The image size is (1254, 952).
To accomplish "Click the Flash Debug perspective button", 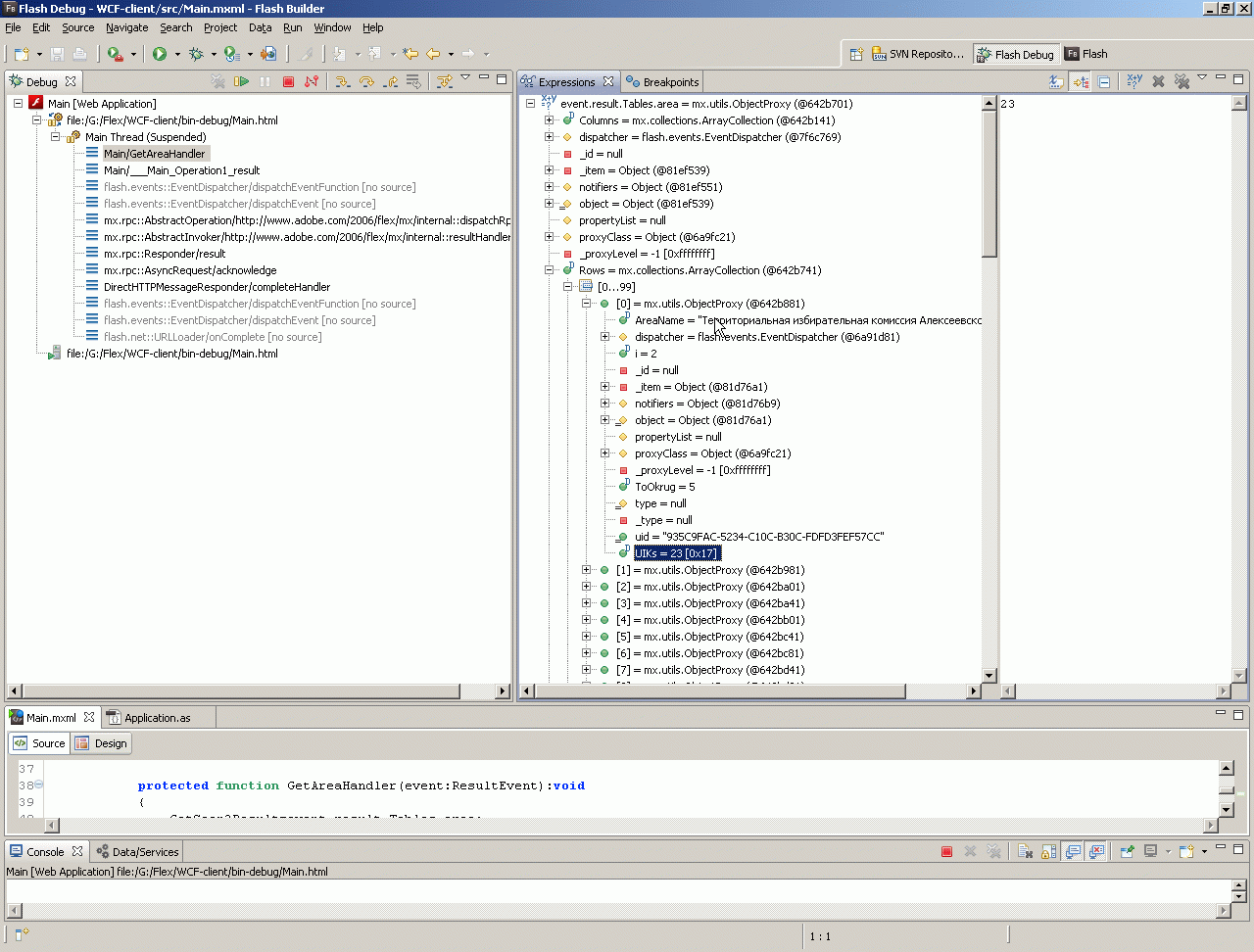I will (x=1016, y=54).
